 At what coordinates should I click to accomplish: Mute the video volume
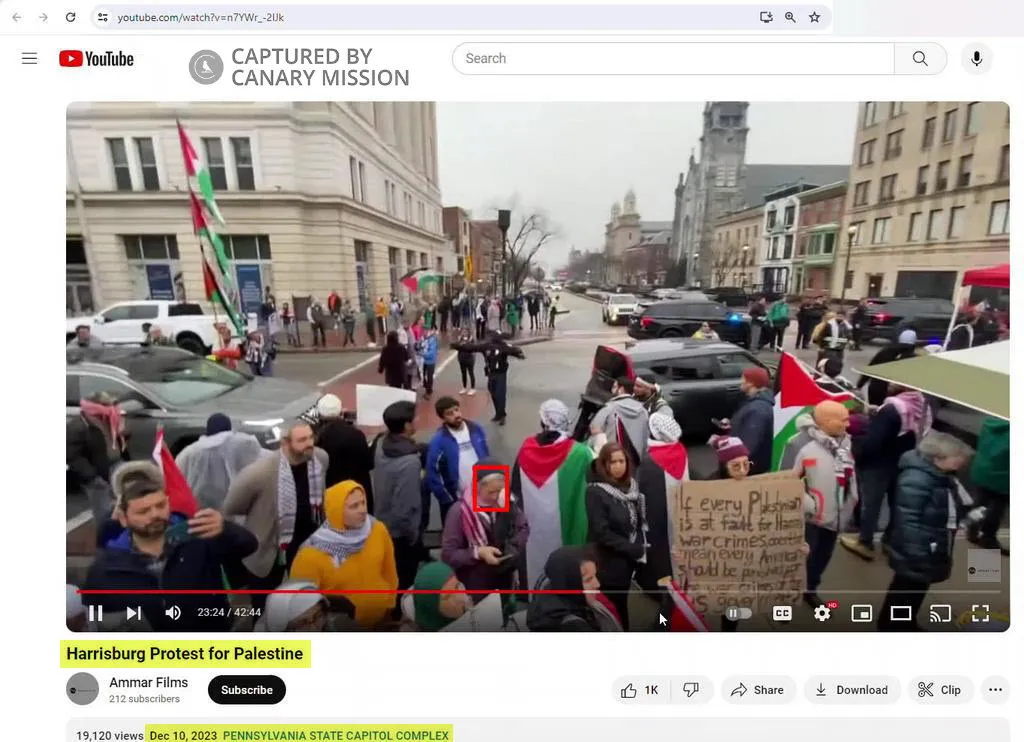coord(172,613)
